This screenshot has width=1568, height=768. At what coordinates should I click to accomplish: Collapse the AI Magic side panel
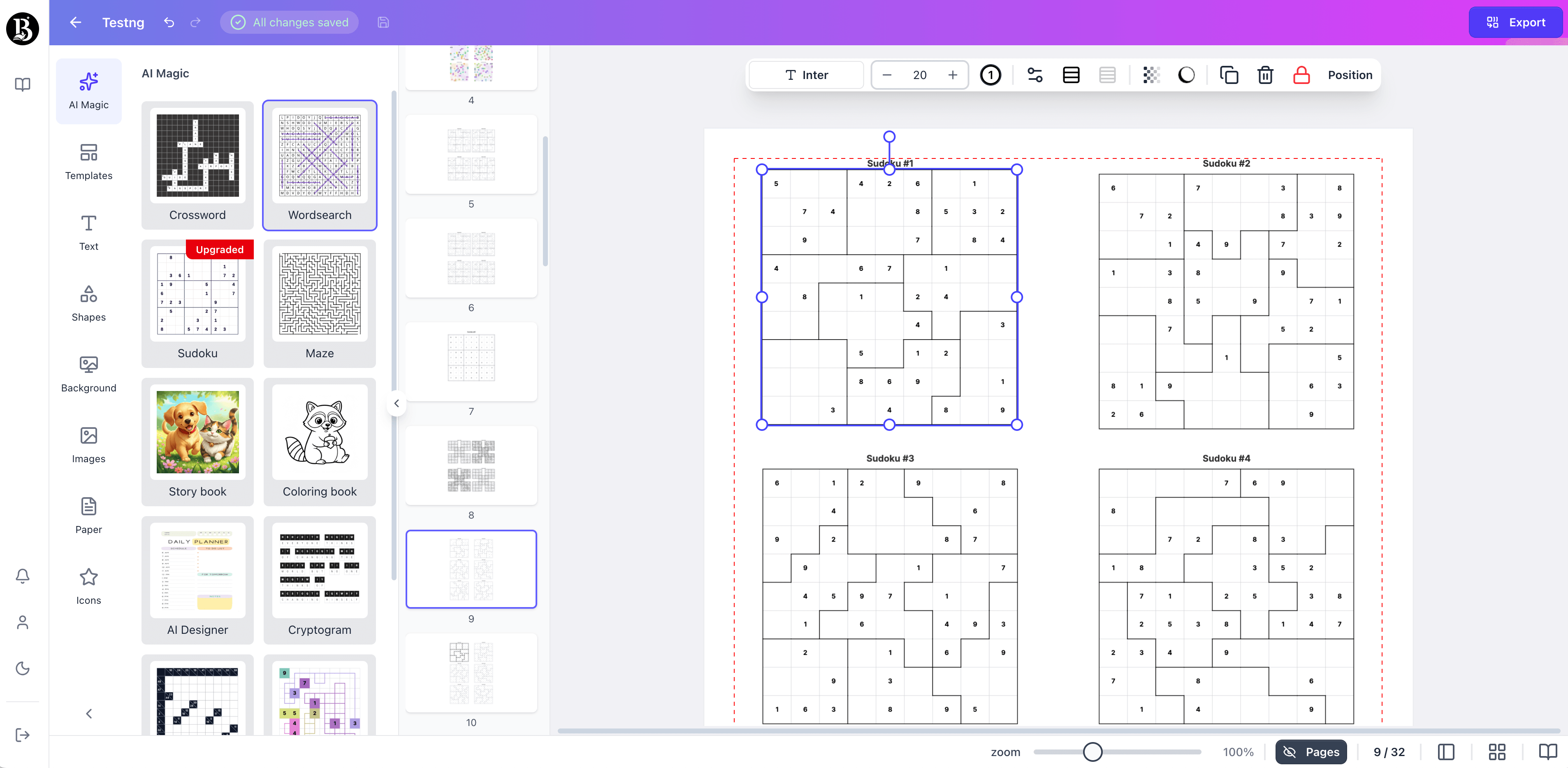88,714
